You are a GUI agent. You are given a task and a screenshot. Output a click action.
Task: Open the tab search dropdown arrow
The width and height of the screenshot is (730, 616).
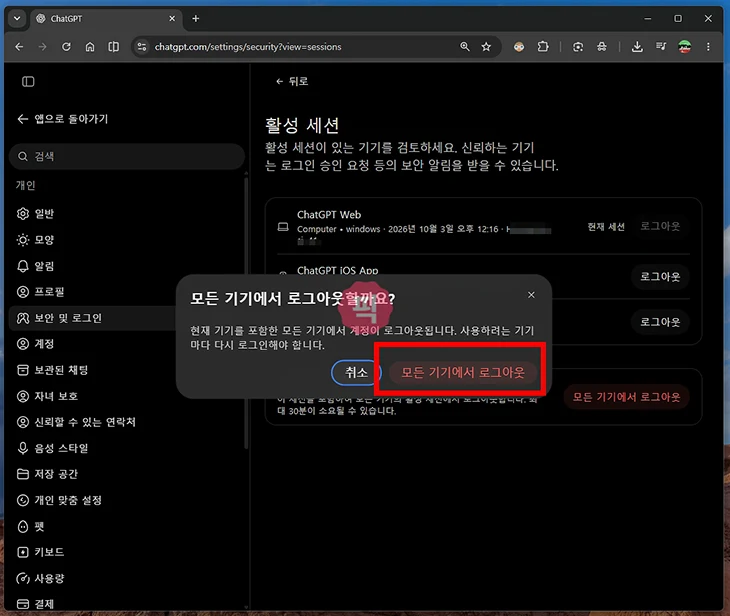(x=17, y=19)
